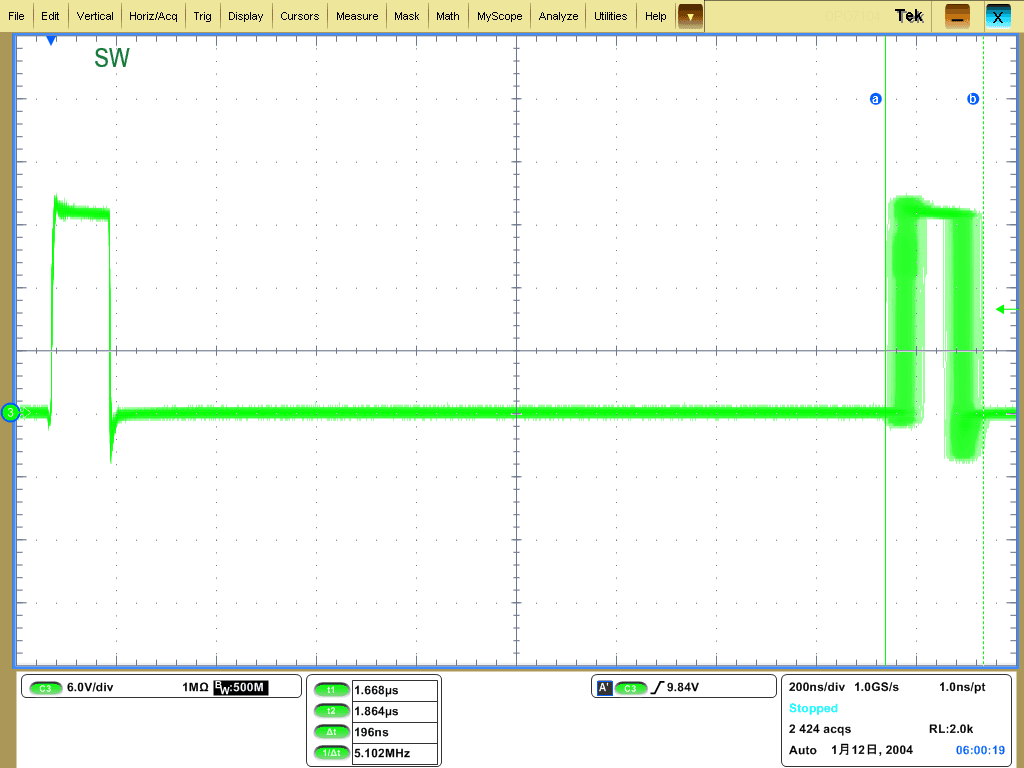Open the Vertical menu
The image size is (1024, 768).
point(95,16)
